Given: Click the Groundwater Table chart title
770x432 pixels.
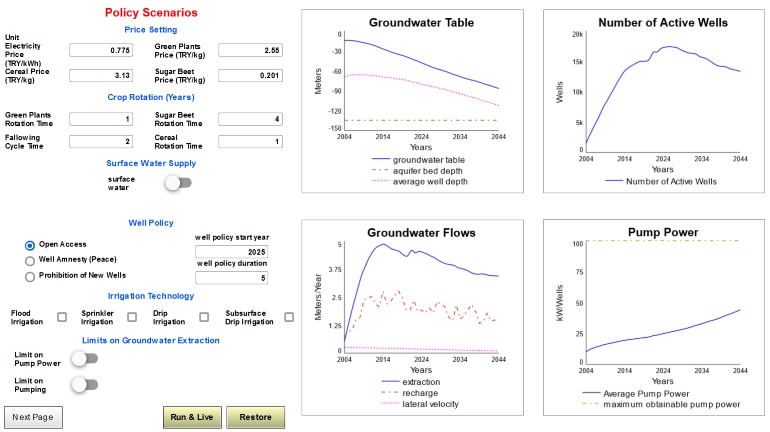Looking at the screenshot, I should (x=421, y=23).
